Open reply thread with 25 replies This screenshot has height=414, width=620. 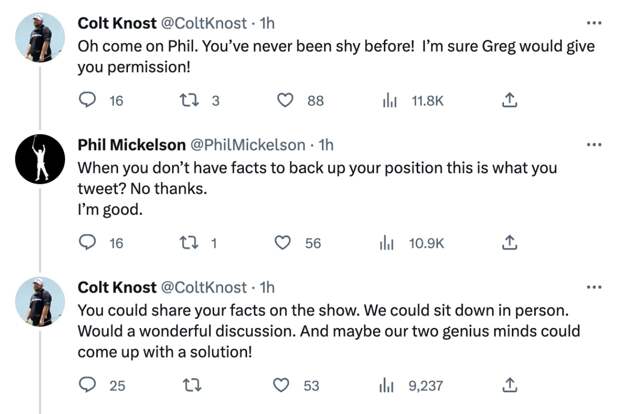click(x=87, y=384)
